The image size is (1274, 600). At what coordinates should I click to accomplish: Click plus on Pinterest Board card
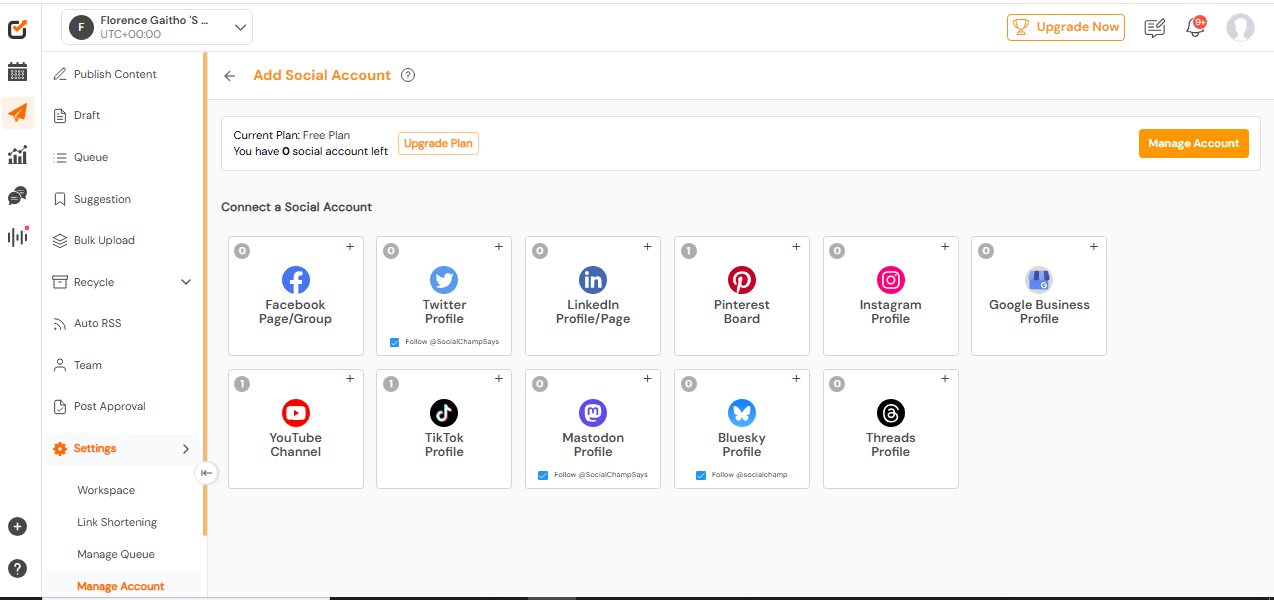click(796, 247)
